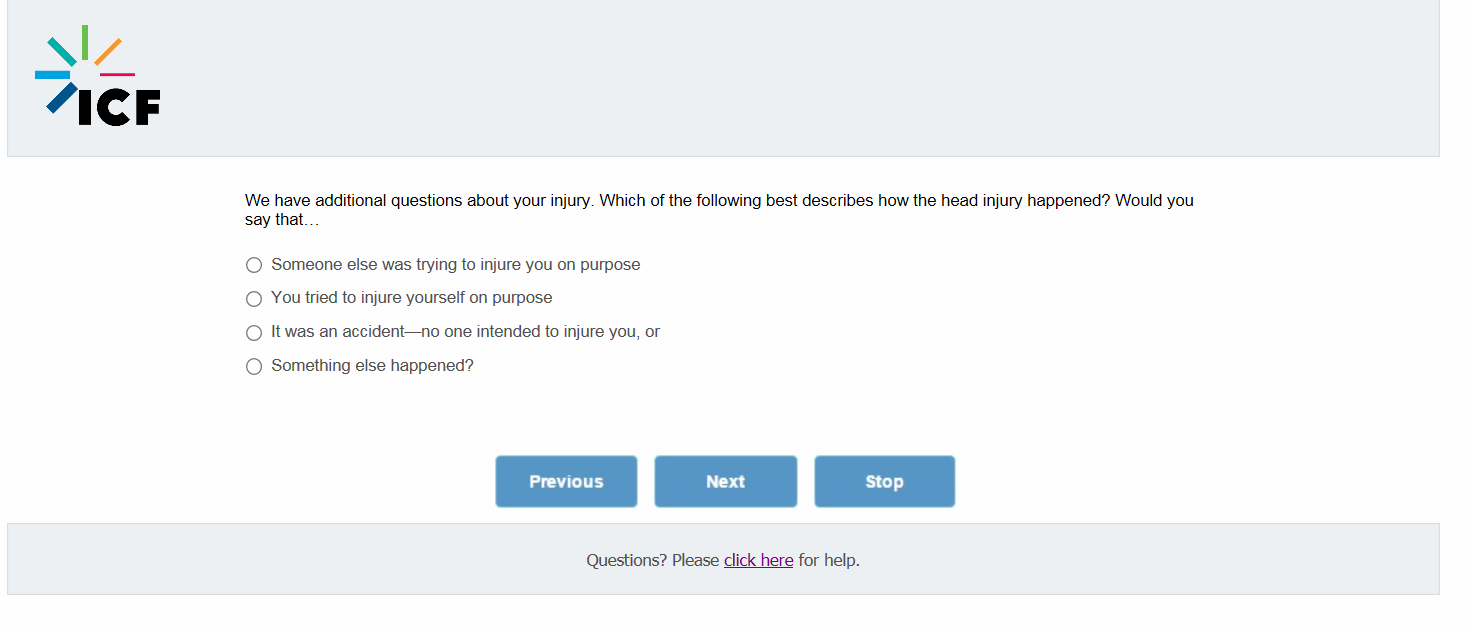This screenshot has height=630, width=1472.
Task: Click the 'You tried to injure yourself on purpose' text
Action: tap(411, 298)
